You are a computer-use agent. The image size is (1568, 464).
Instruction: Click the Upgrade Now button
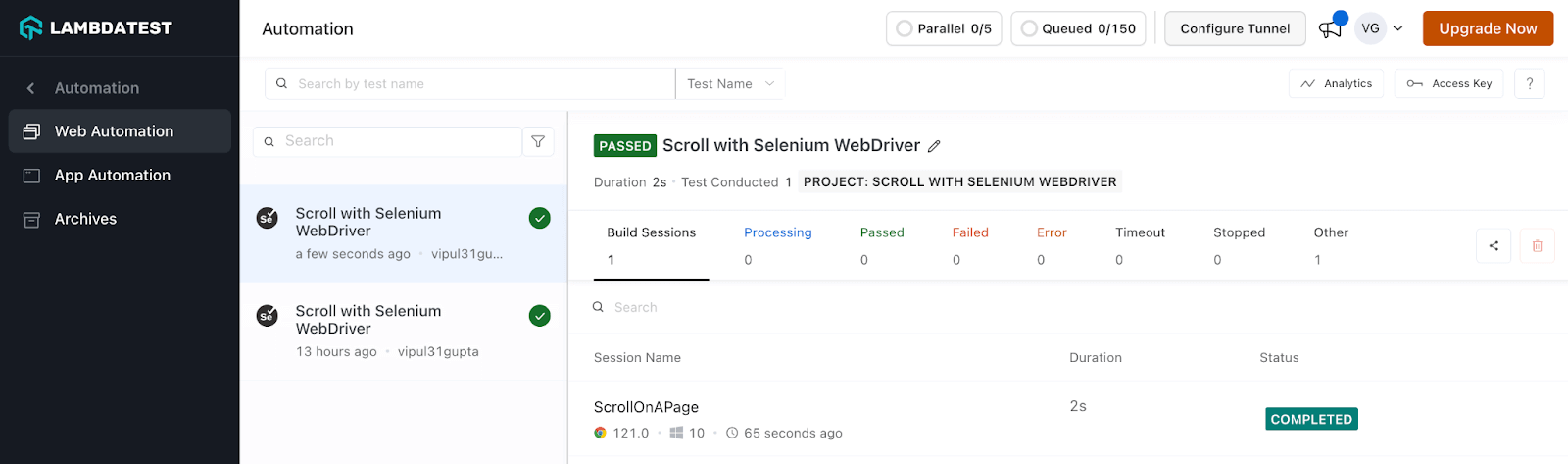tap(1487, 28)
